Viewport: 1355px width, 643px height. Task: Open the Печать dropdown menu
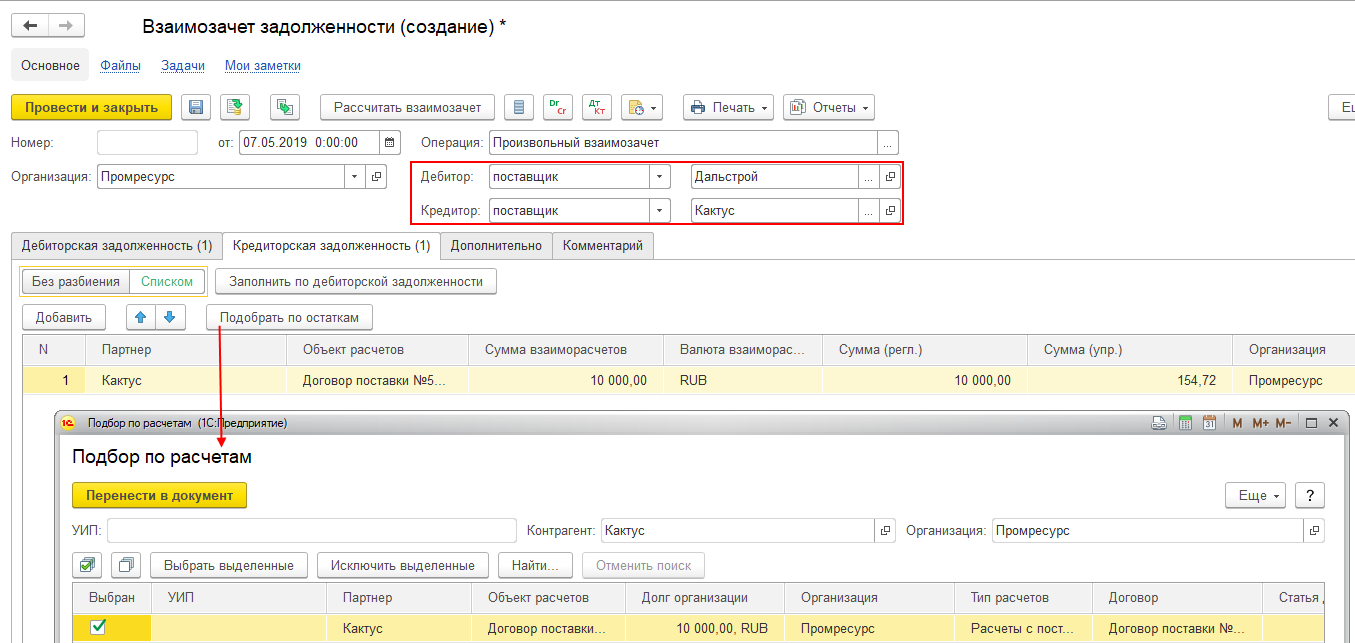point(729,107)
